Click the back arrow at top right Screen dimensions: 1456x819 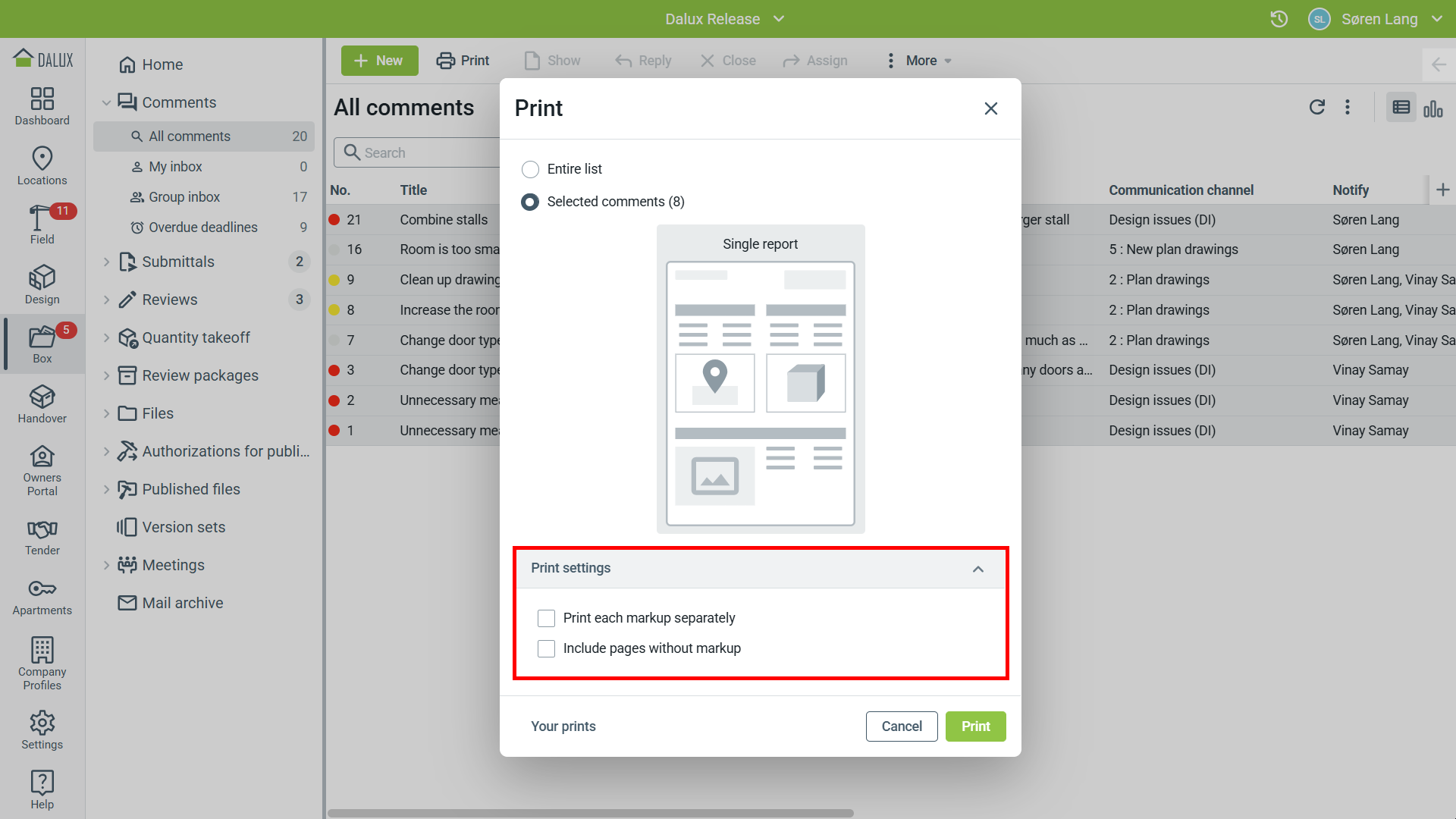(x=1439, y=64)
